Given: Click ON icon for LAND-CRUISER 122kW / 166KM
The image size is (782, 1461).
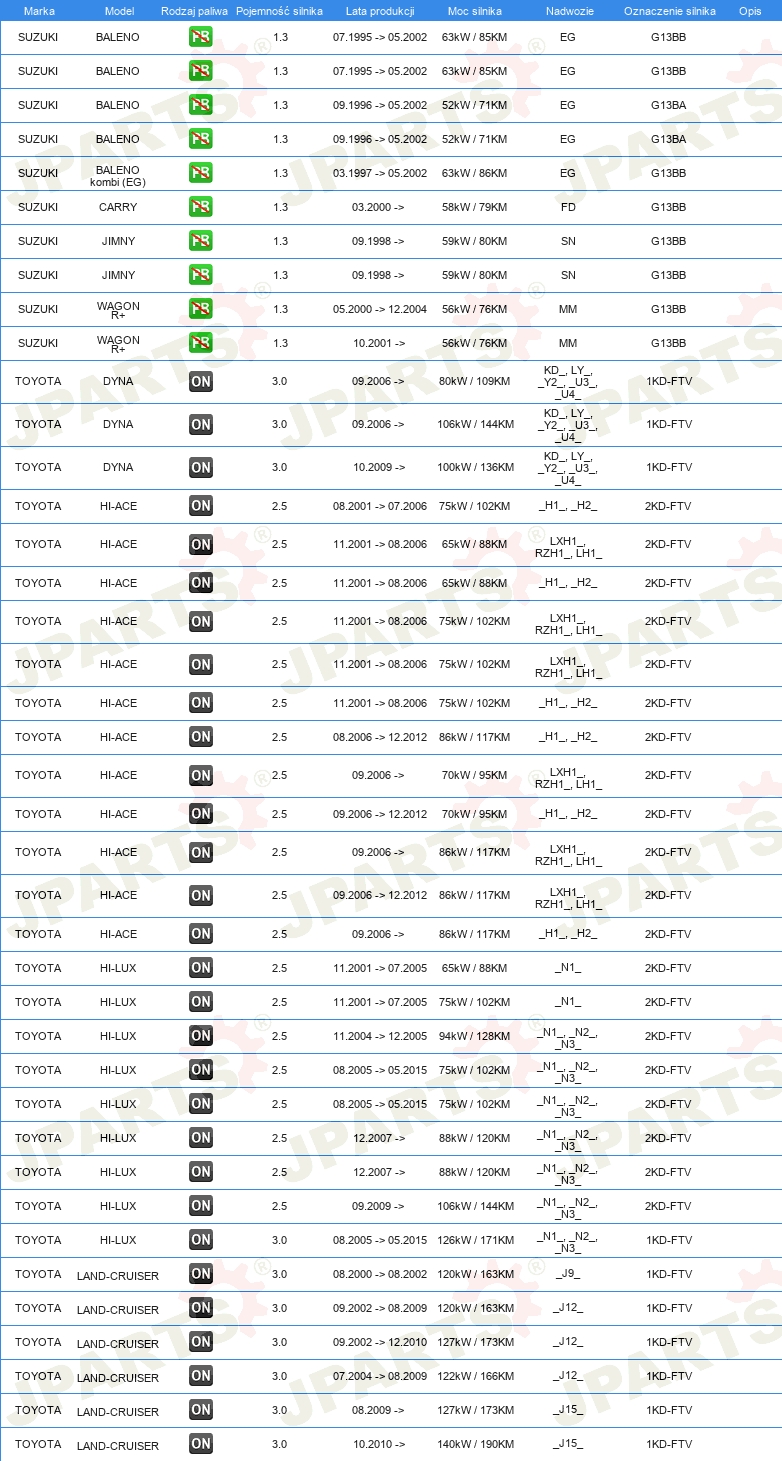Looking at the screenshot, I should (x=201, y=1376).
